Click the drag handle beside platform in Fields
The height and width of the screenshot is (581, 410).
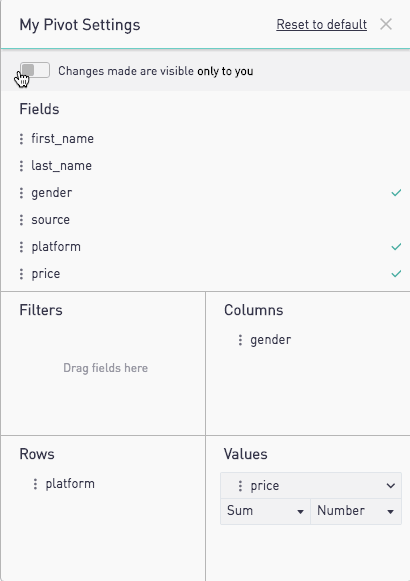tap(21, 247)
